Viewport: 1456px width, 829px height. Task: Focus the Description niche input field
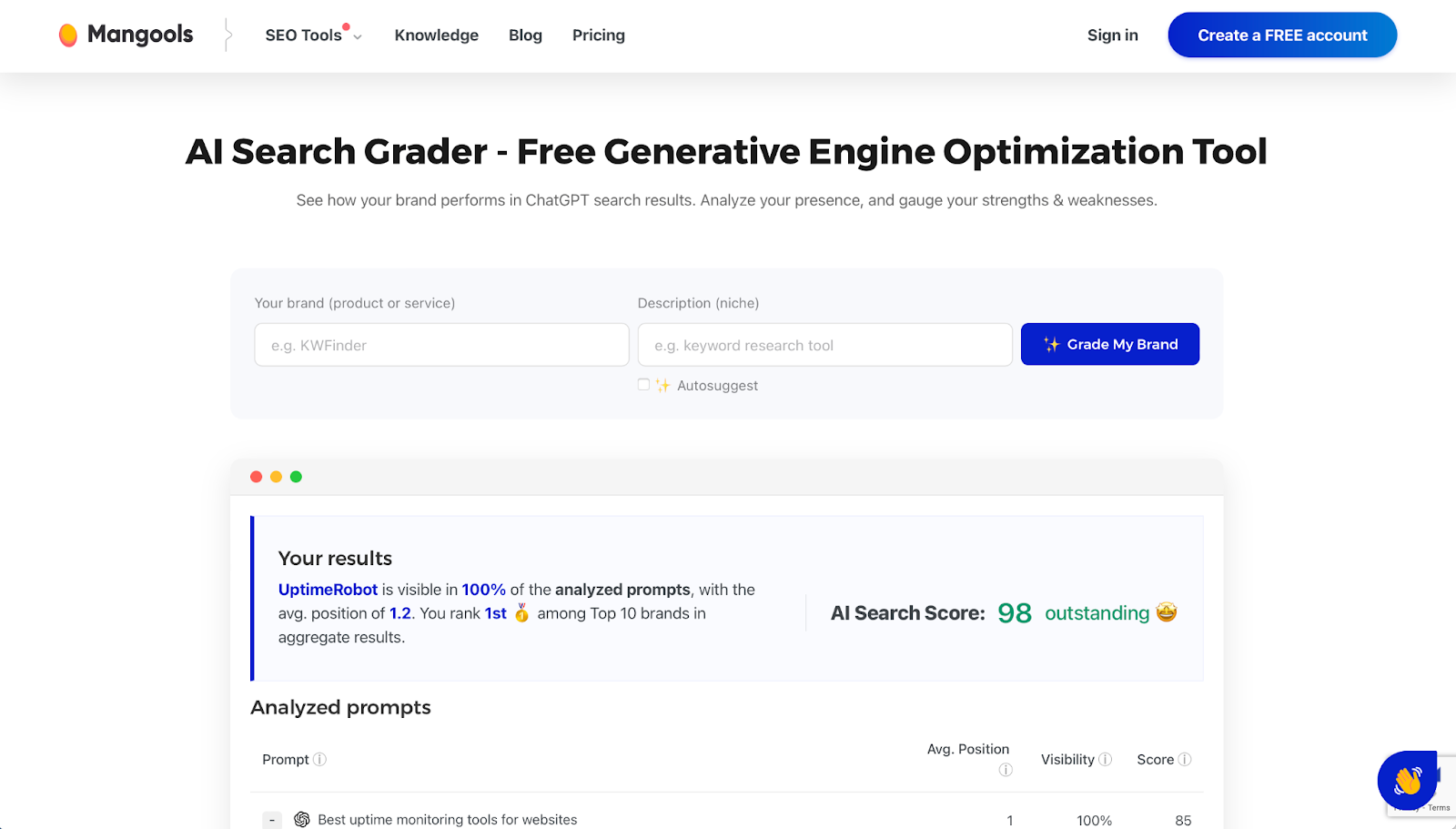click(x=824, y=345)
